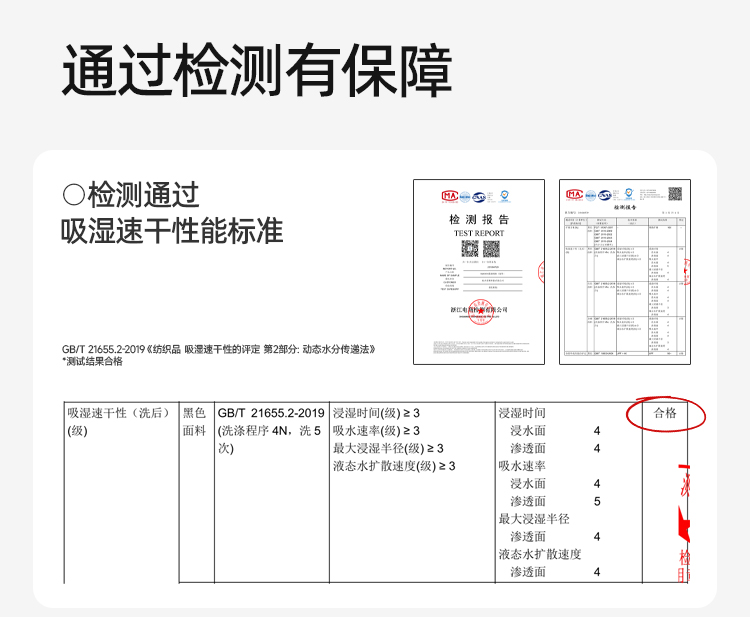750x617 pixels.
Task: Click the QR codes on the test report cover
Action: (478, 247)
